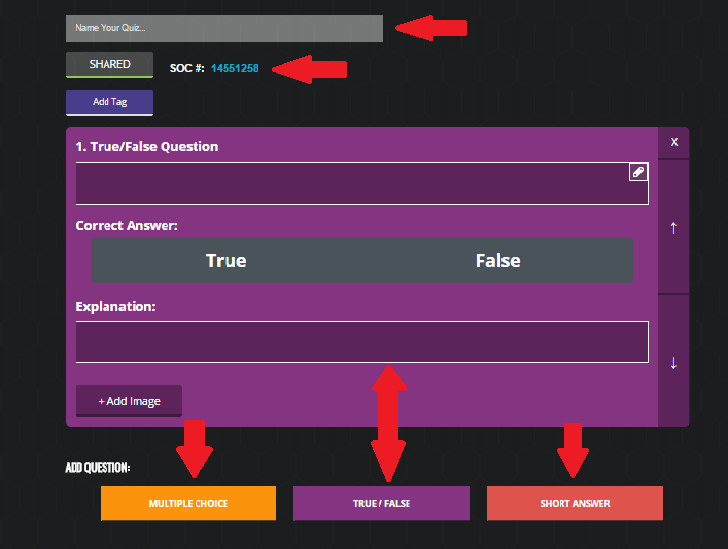
Task: Delete question 1 with the X button
Action: tap(674, 142)
